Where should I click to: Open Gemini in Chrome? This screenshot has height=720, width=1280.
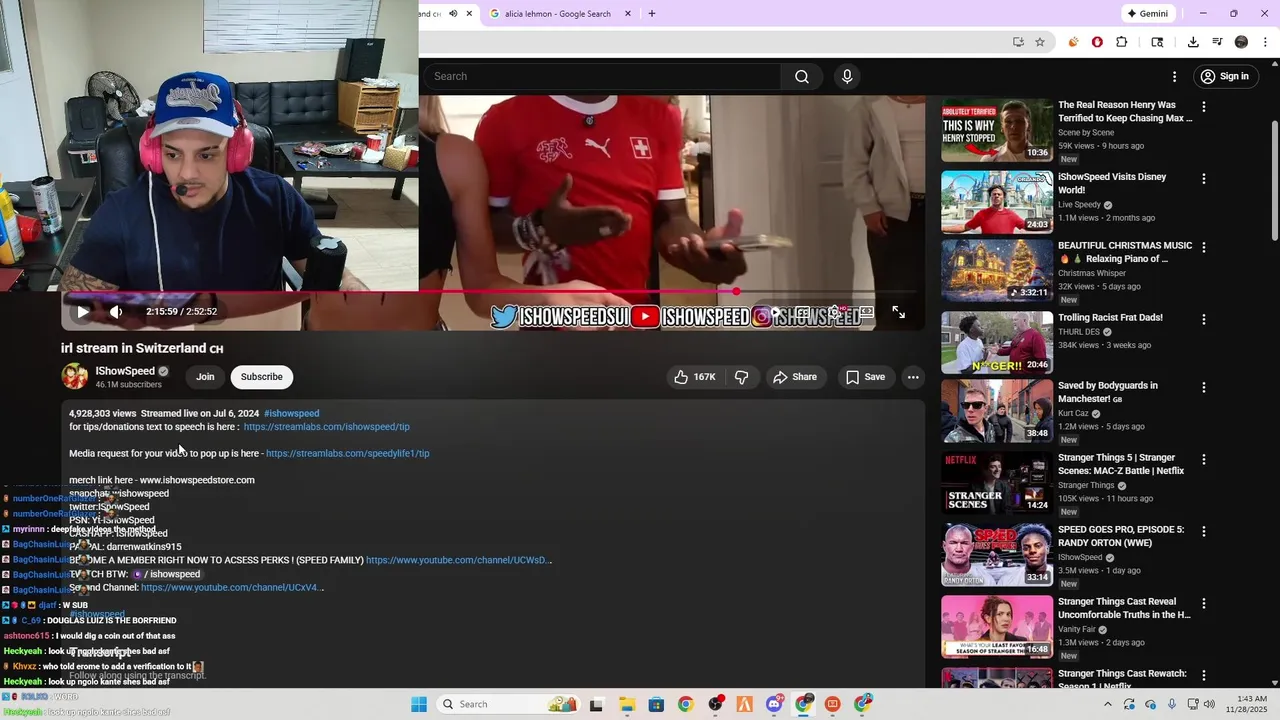(1148, 14)
